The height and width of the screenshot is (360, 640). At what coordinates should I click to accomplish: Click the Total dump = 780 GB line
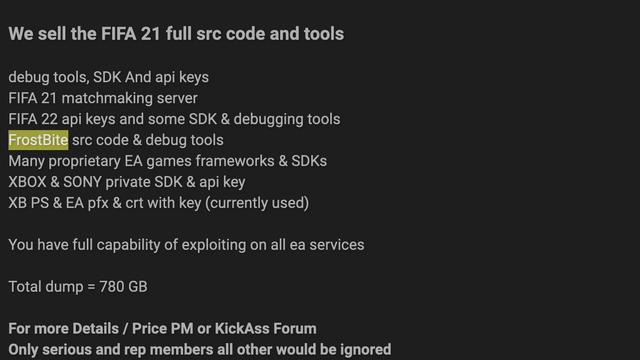(78, 287)
